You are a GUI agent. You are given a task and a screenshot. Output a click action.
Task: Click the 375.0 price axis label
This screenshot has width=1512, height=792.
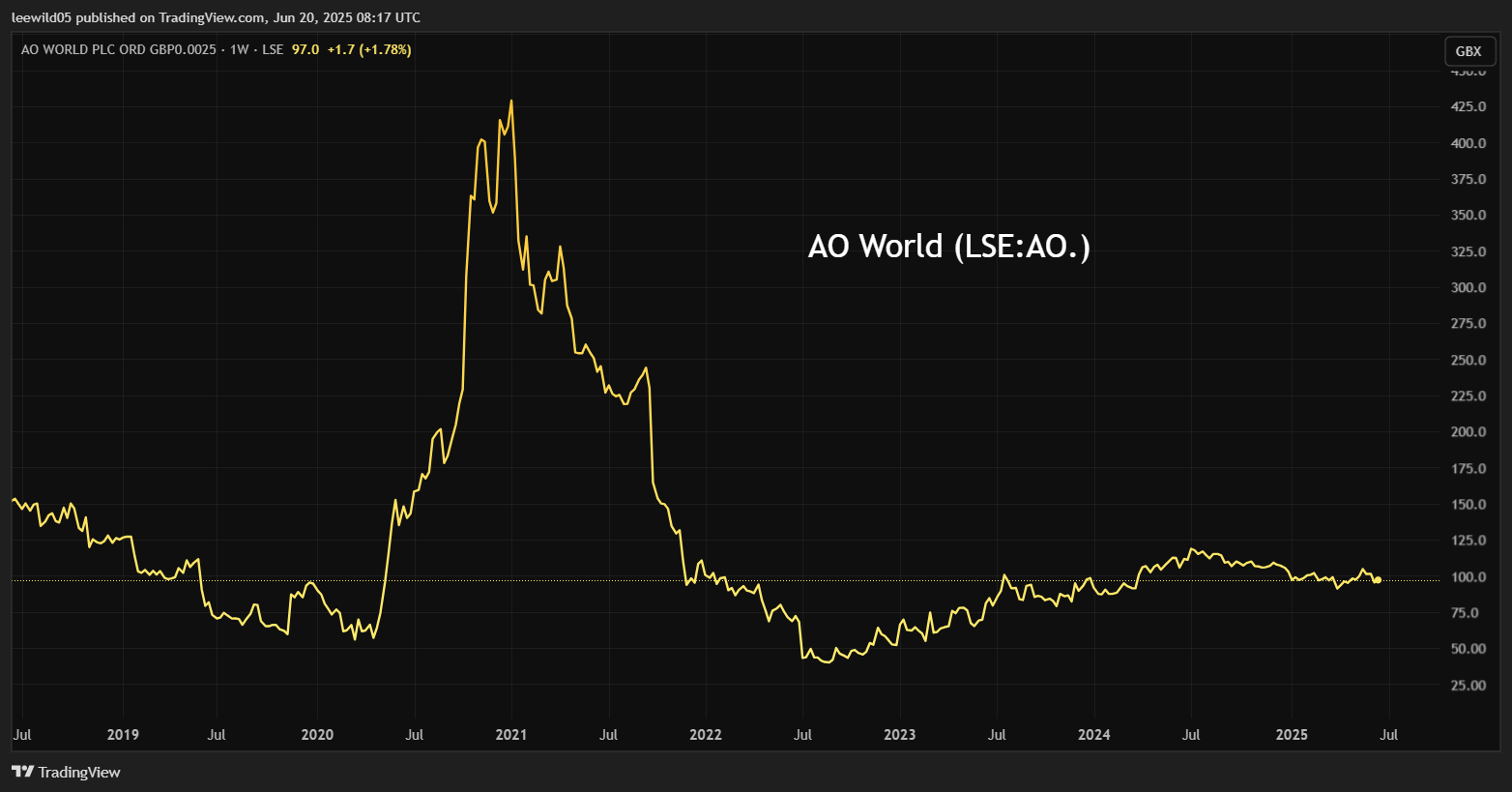click(x=1468, y=179)
